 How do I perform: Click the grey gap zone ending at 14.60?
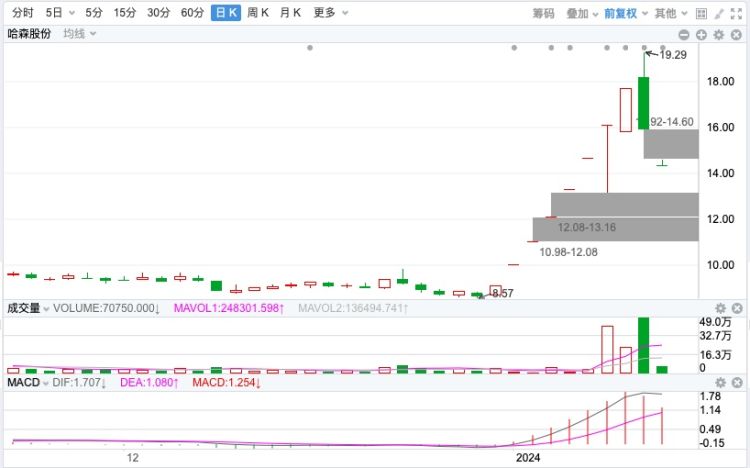point(671,144)
